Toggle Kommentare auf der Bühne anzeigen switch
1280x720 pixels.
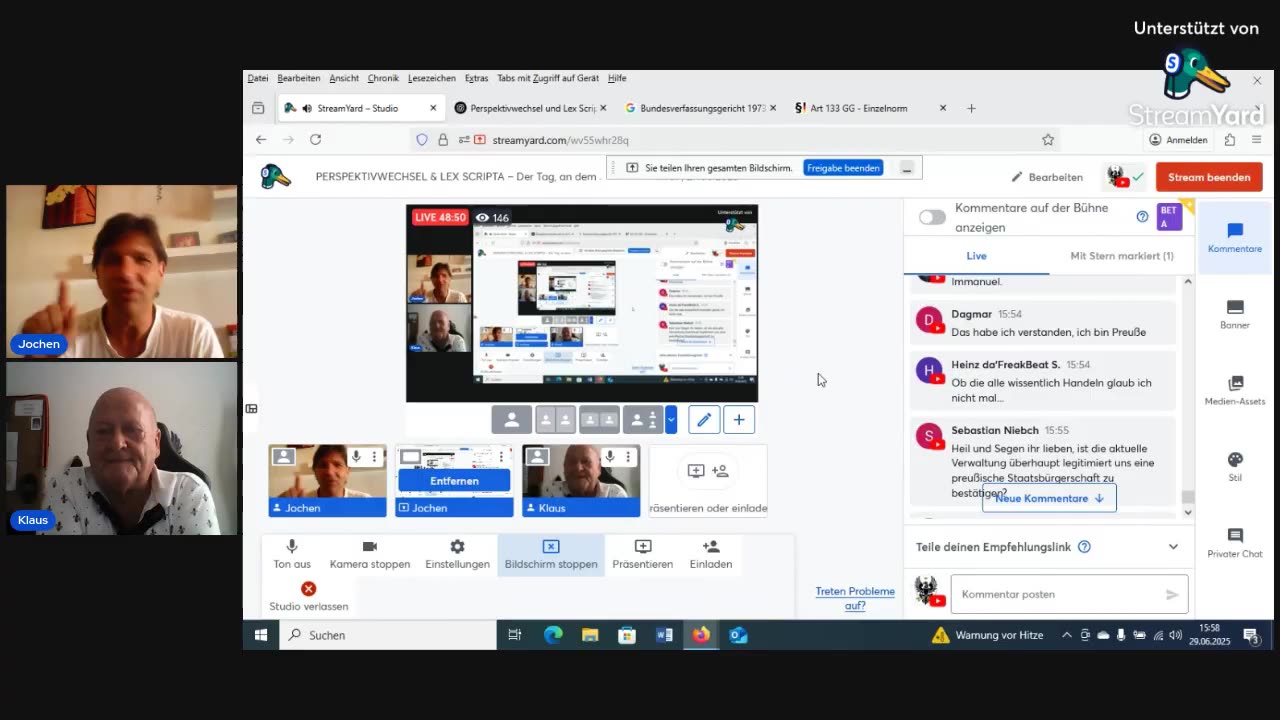[x=932, y=217]
